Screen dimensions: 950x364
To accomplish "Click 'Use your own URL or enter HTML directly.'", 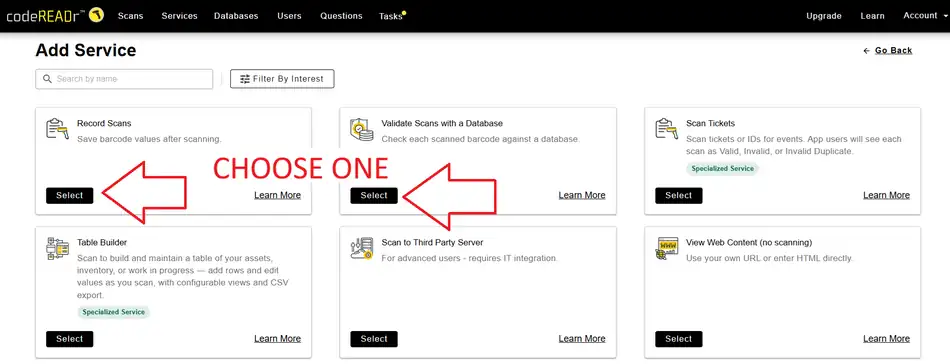I will 769,259.
